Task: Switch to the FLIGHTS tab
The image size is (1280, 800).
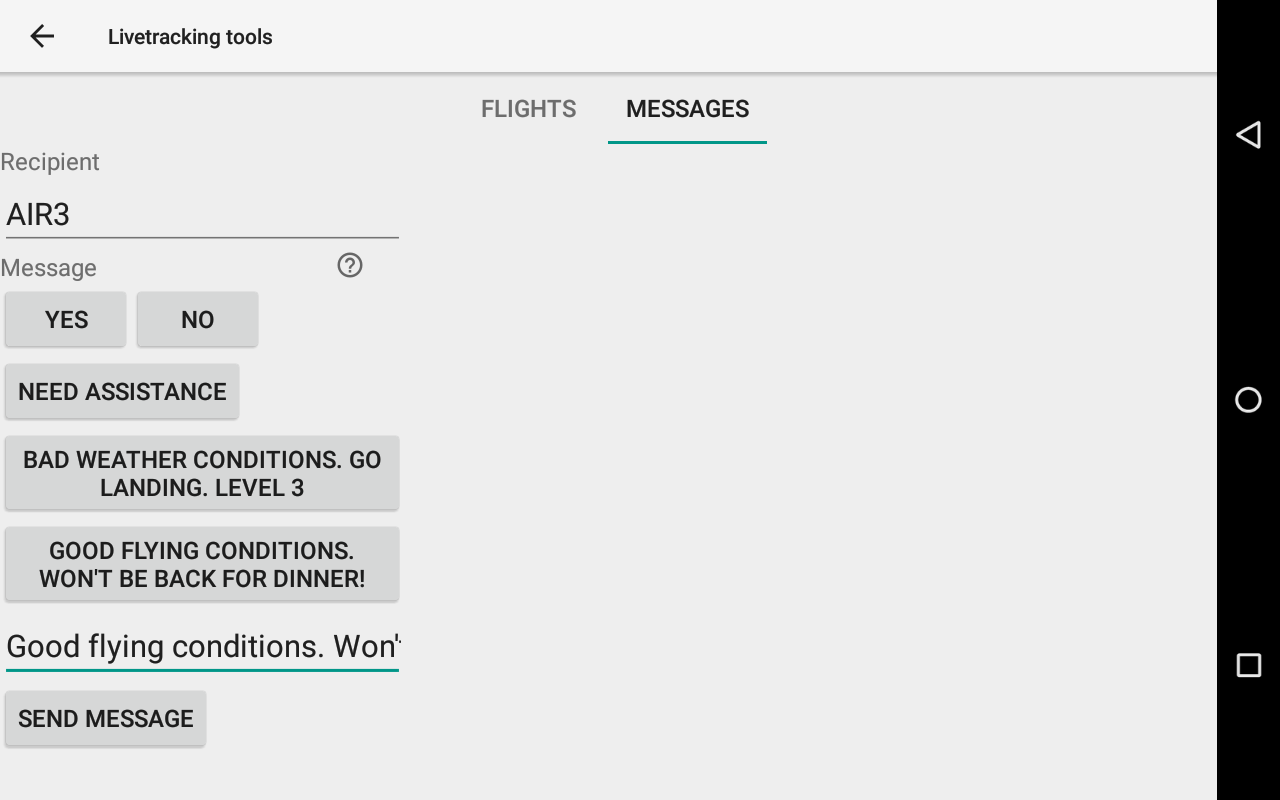Action: pos(528,109)
